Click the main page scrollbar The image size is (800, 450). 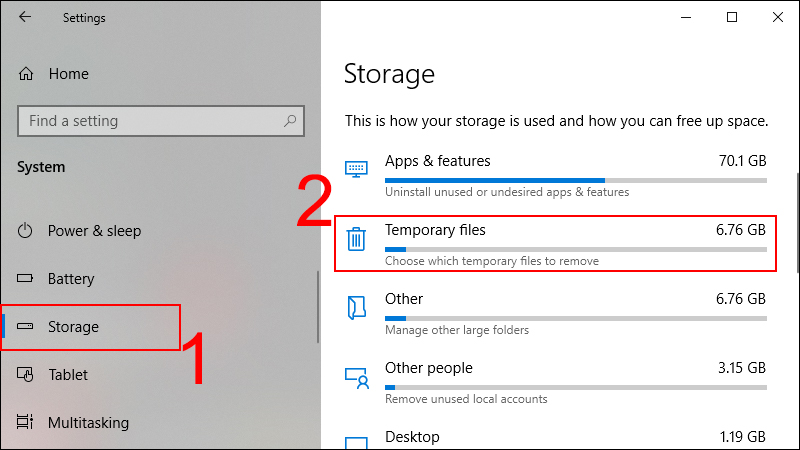tap(797, 223)
